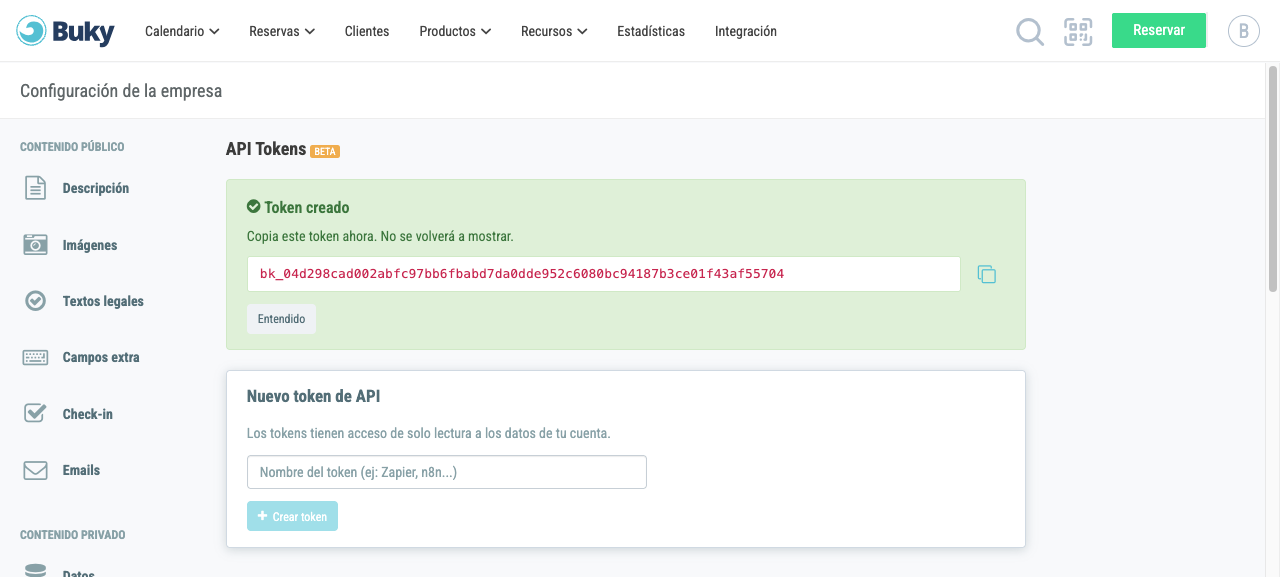Click the Check-in checkbox icon
This screenshot has height=577, width=1280.
click(x=35, y=413)
